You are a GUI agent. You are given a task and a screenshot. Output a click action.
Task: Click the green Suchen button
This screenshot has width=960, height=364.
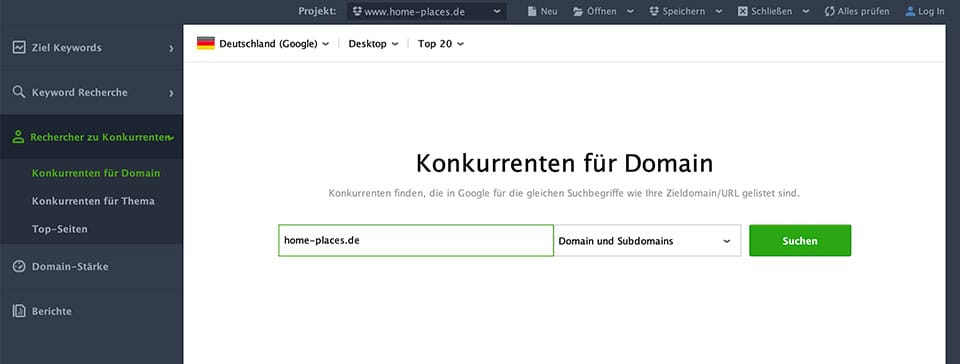click(800, 240)
